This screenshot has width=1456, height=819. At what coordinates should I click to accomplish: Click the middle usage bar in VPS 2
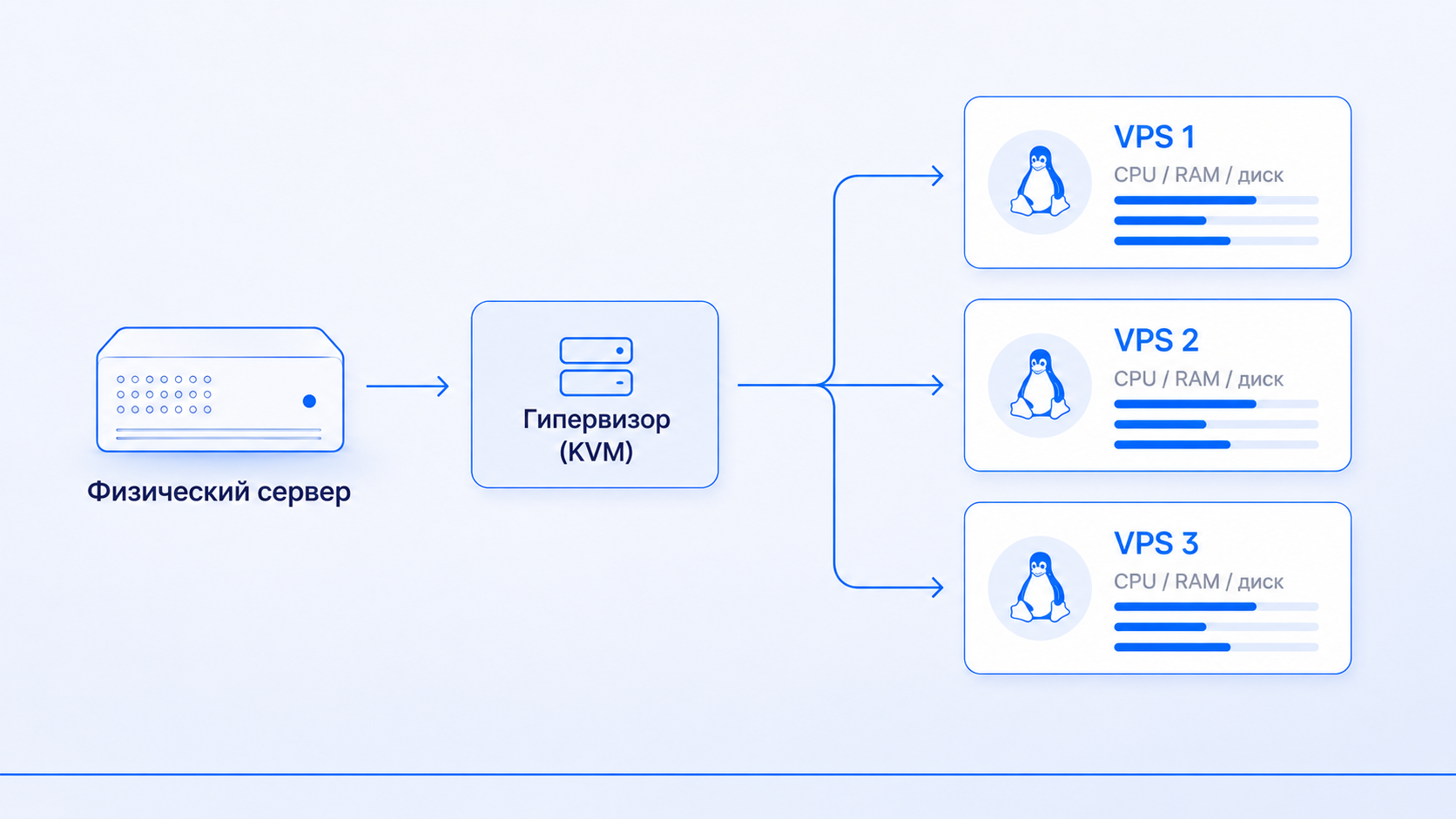(x=1217, y=425)
